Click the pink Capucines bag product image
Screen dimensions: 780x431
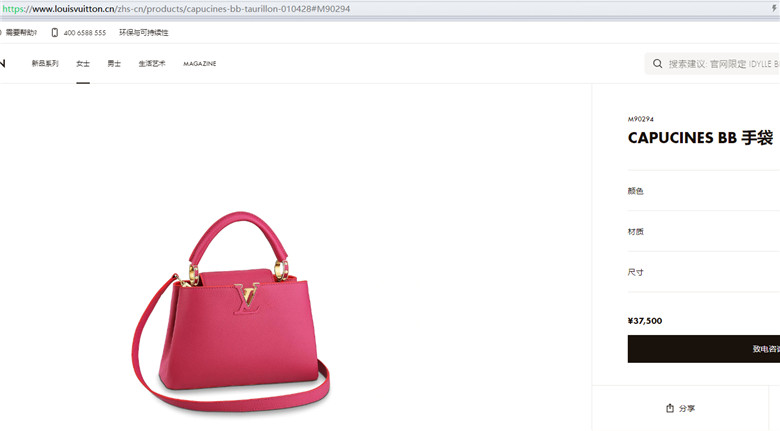coord(231,312)
